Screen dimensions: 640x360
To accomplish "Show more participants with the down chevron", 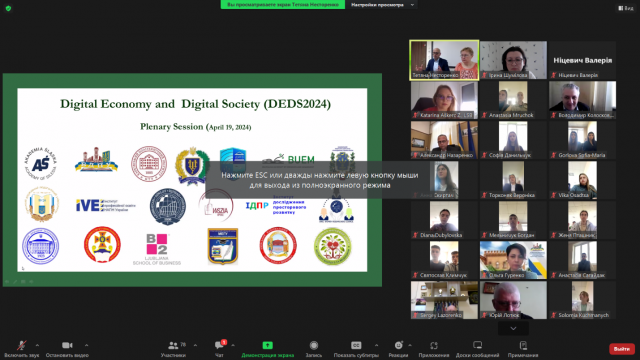I will tap(513, 328).
